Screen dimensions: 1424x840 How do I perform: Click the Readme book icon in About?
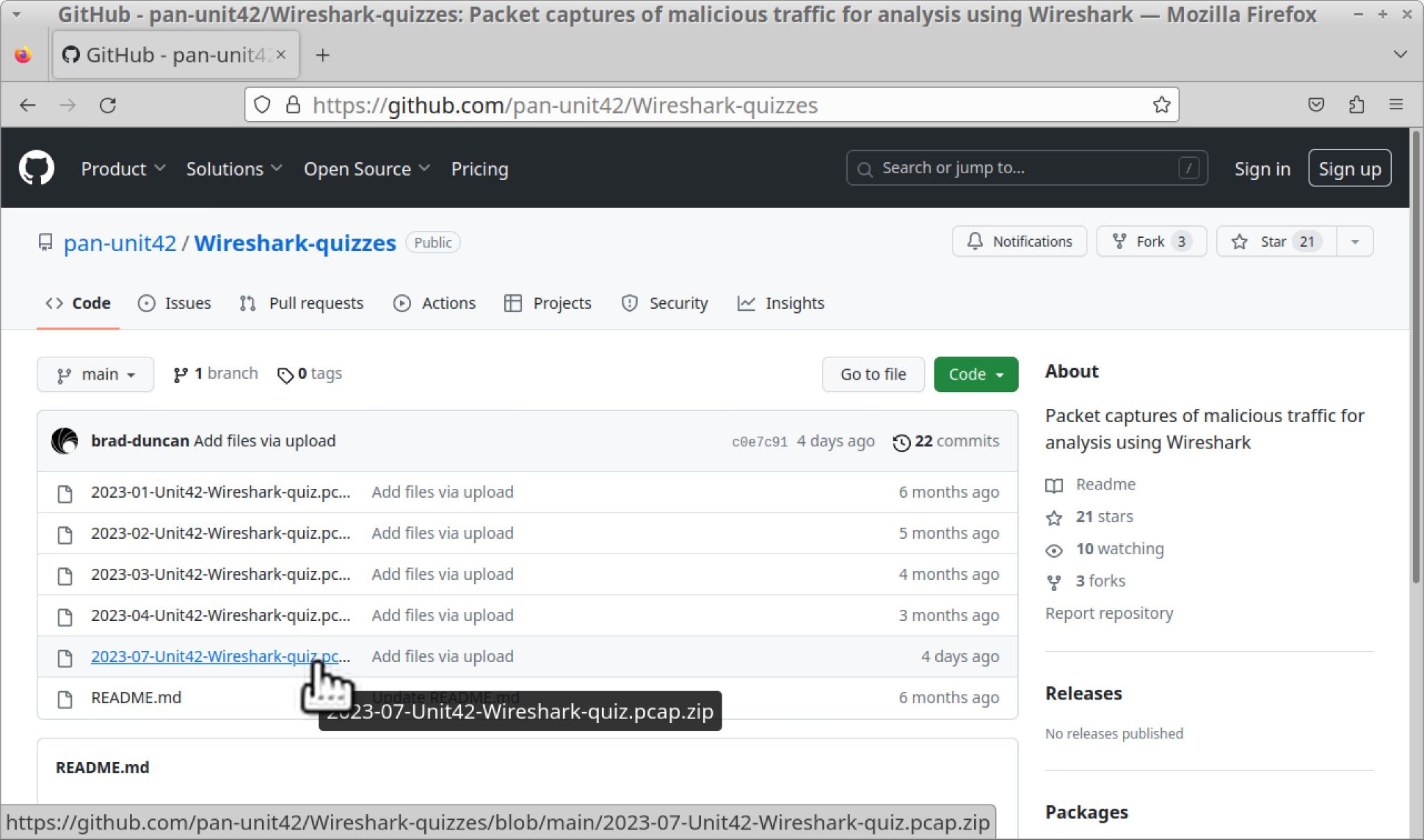tap(1054, 485)
